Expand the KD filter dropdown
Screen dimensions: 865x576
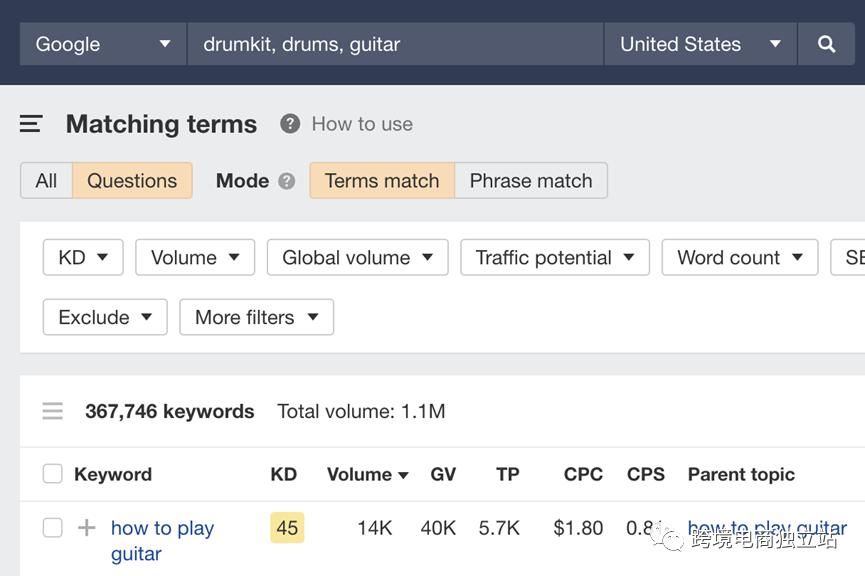pyautogui.click(x=83, y=257)
